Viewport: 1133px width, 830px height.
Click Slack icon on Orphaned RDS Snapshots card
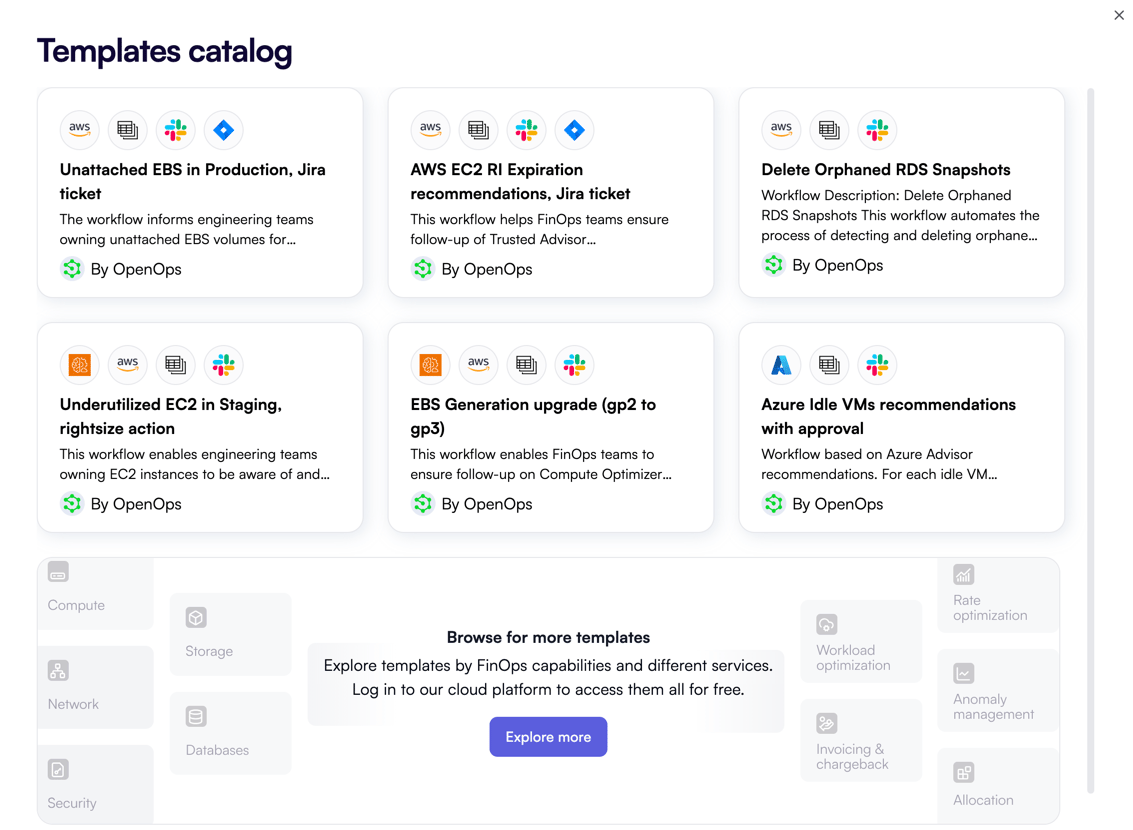tap(877, 130)
